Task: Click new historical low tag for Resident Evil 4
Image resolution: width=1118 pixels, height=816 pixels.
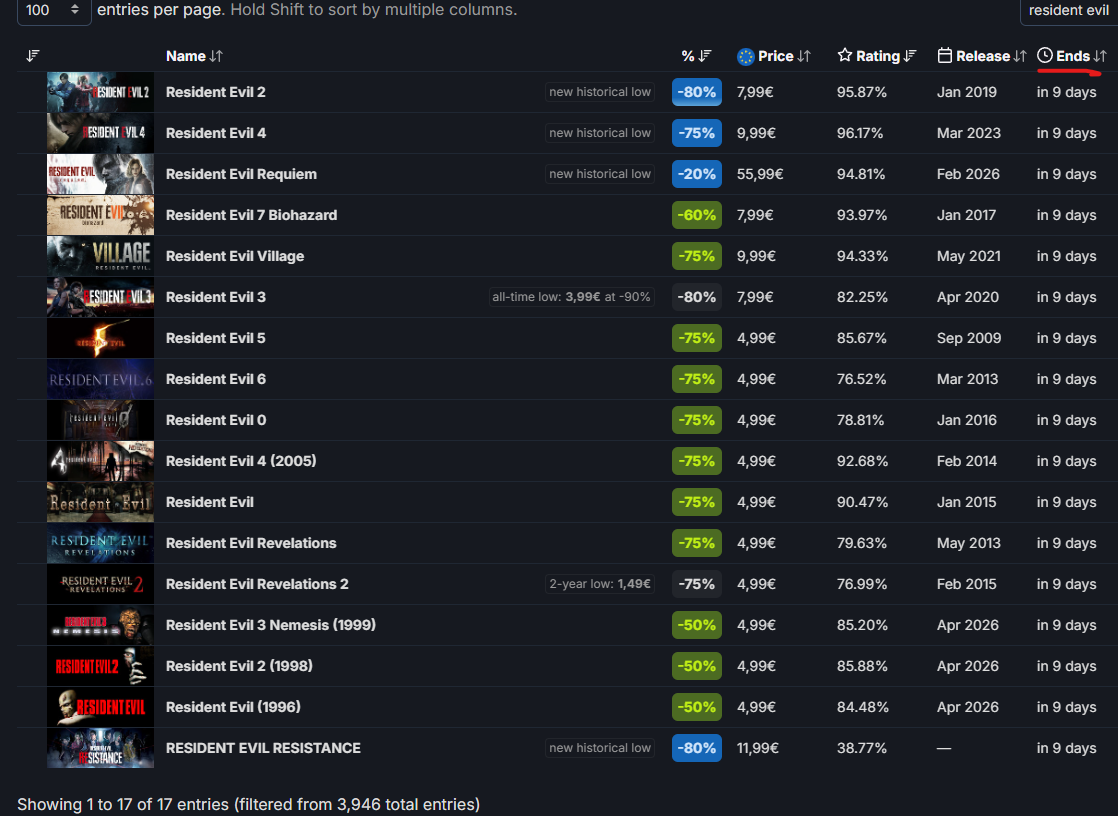Action: point(600,133)
